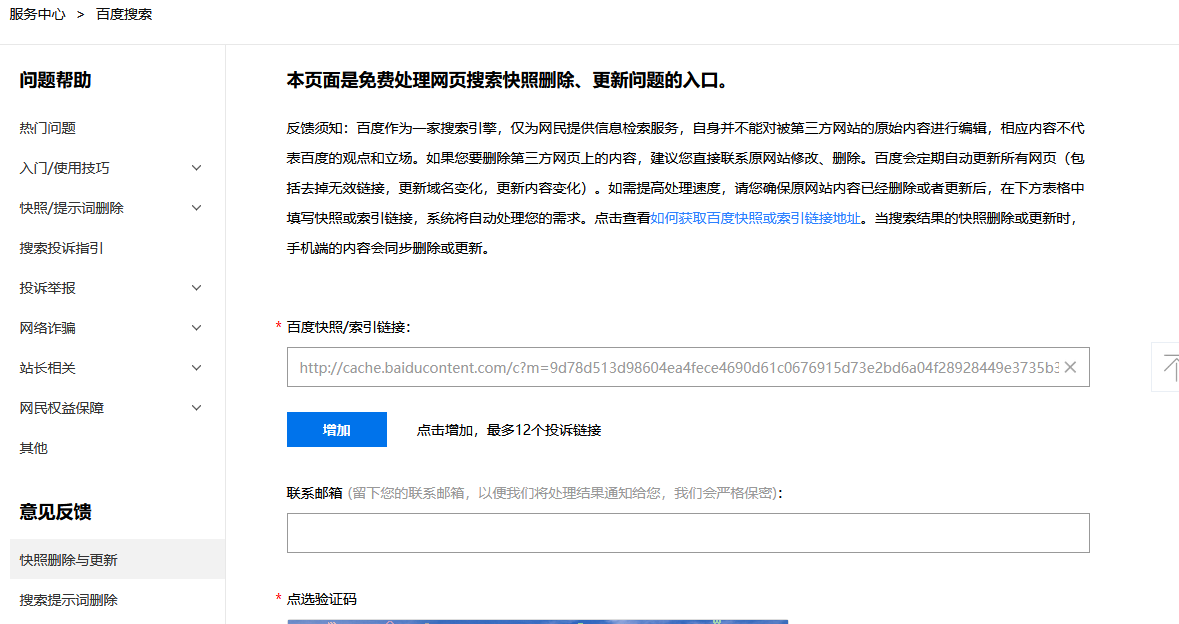Clear the snapshot link field with X icon
This screenshot has width=1179, height=624.
click(x=1070, y=367)
